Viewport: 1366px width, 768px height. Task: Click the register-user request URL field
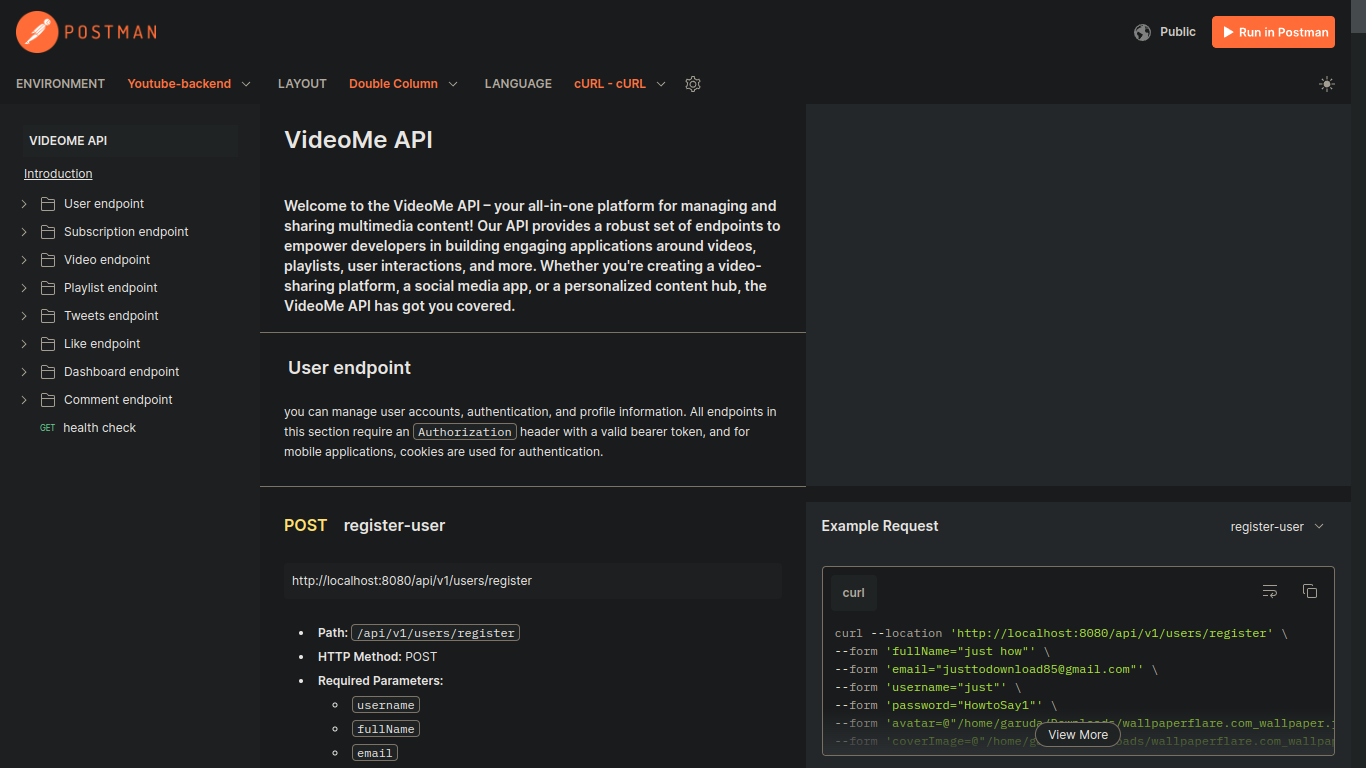[x=533, y=580]
